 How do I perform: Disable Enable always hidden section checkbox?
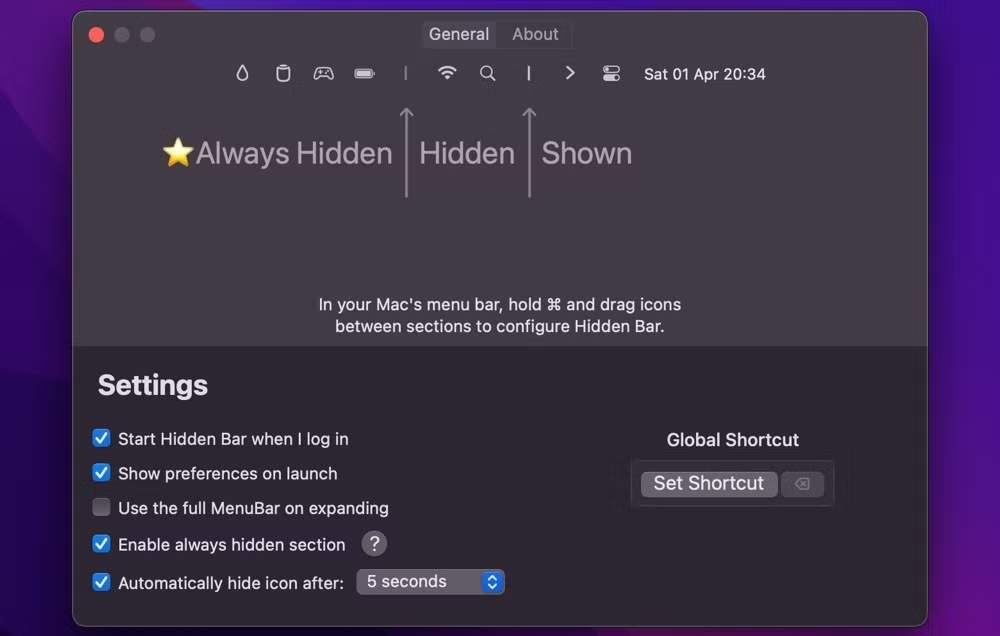[101, 544]
